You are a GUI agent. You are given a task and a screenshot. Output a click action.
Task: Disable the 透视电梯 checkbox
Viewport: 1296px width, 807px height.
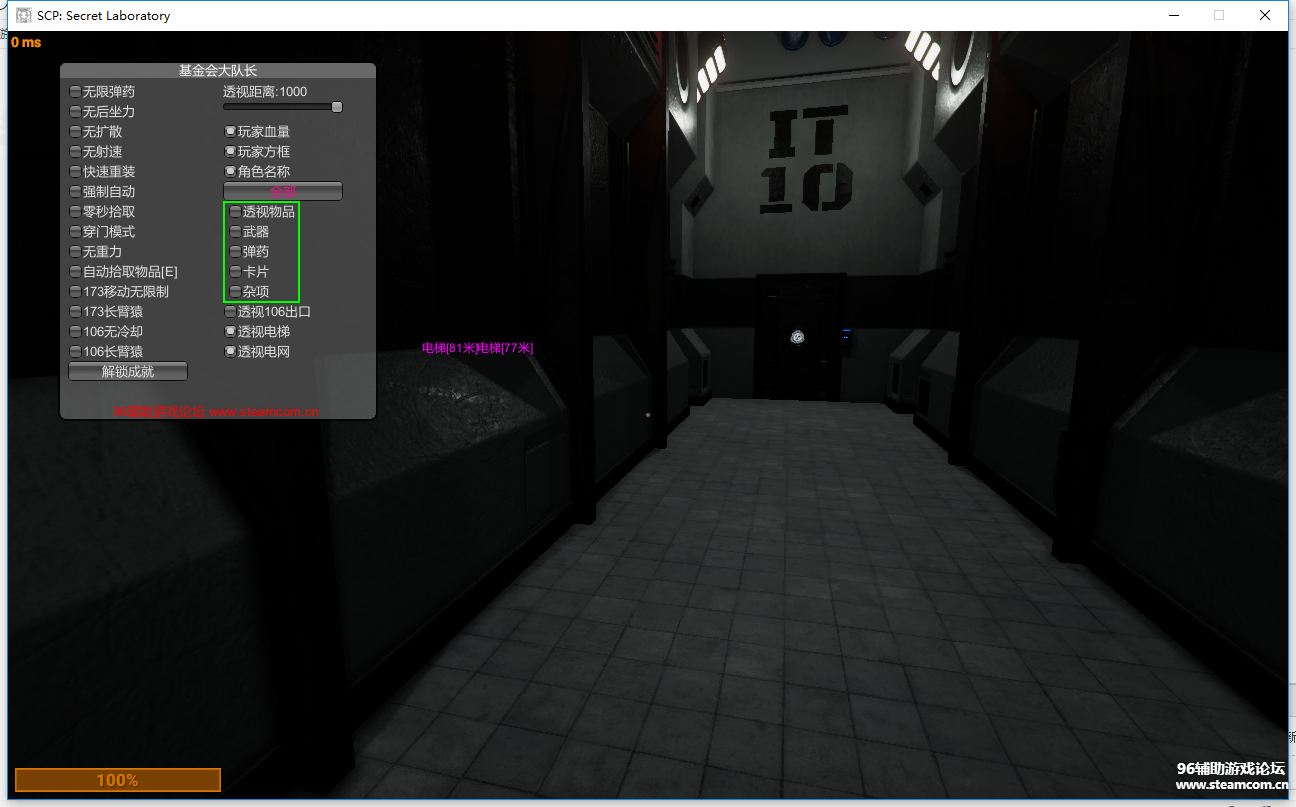click(x=230, y=332)
